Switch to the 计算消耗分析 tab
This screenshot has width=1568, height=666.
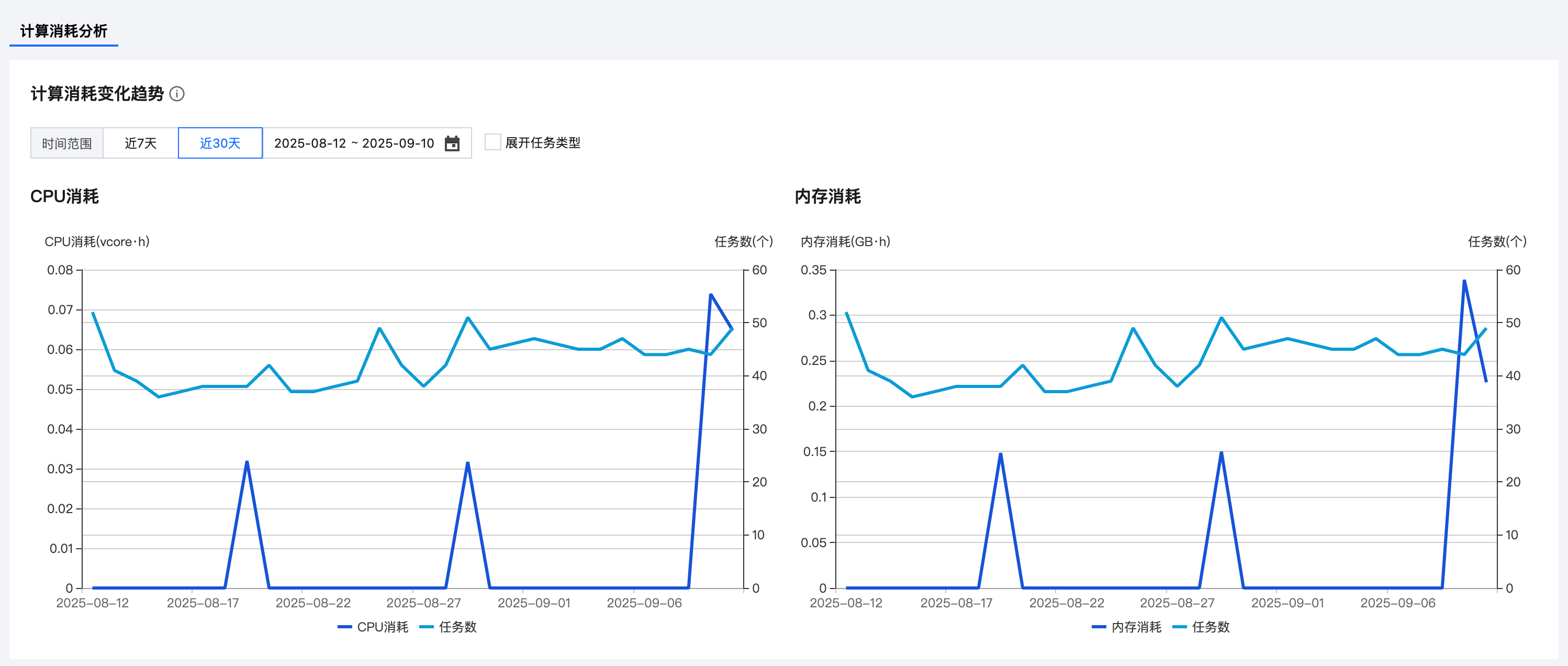(63, 31)
